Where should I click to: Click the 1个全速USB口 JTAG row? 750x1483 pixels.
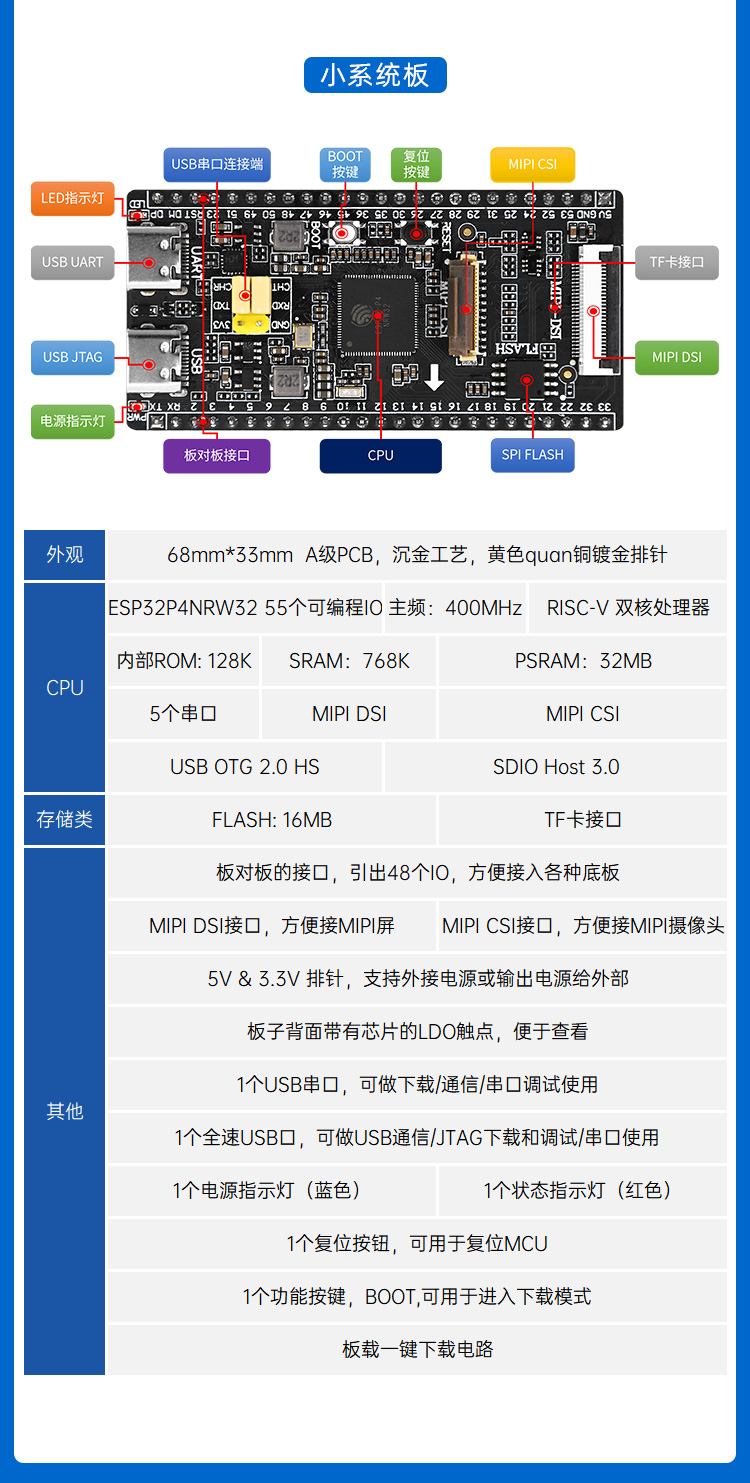pos(417,1138)
